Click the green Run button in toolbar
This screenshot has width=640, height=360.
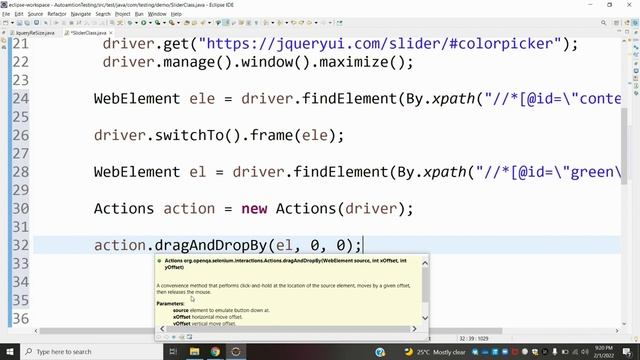[x=143, y=23]
